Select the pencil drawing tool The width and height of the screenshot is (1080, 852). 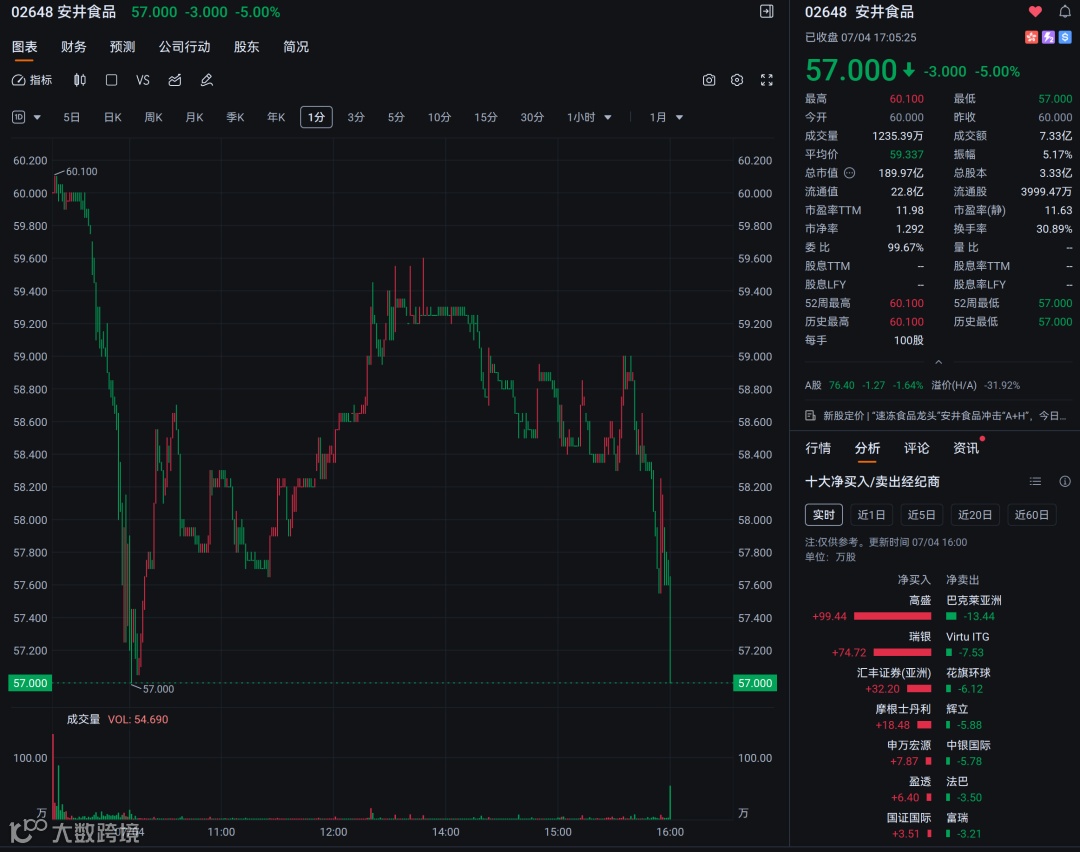(207, 80)
